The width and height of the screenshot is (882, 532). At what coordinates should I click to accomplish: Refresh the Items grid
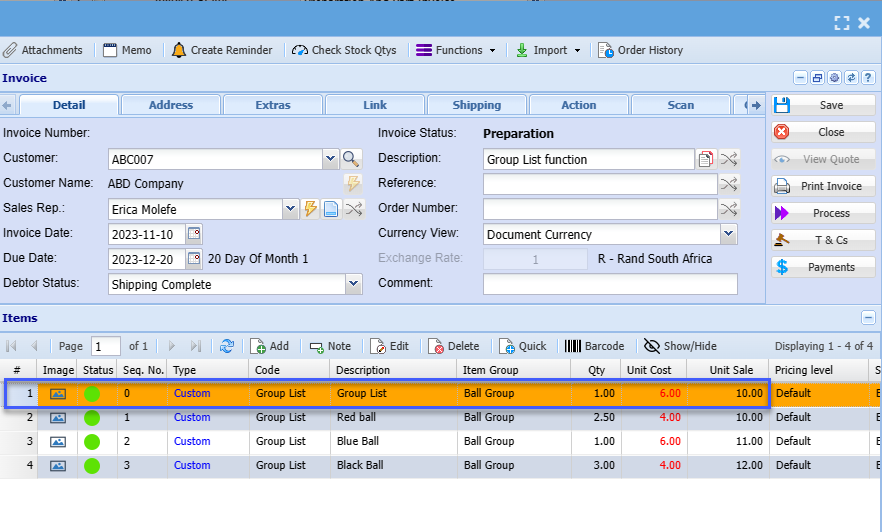coord(227,346)
